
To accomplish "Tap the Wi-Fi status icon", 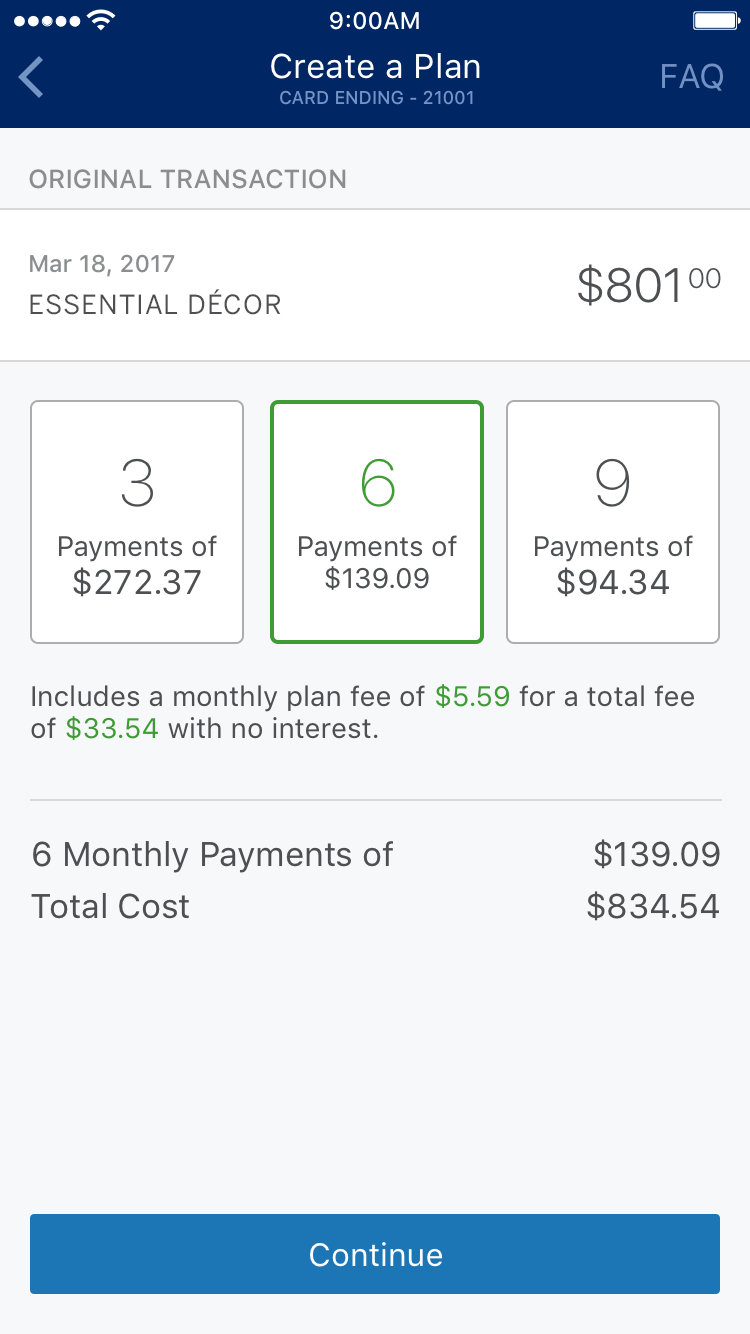I will tap(101, 21).
